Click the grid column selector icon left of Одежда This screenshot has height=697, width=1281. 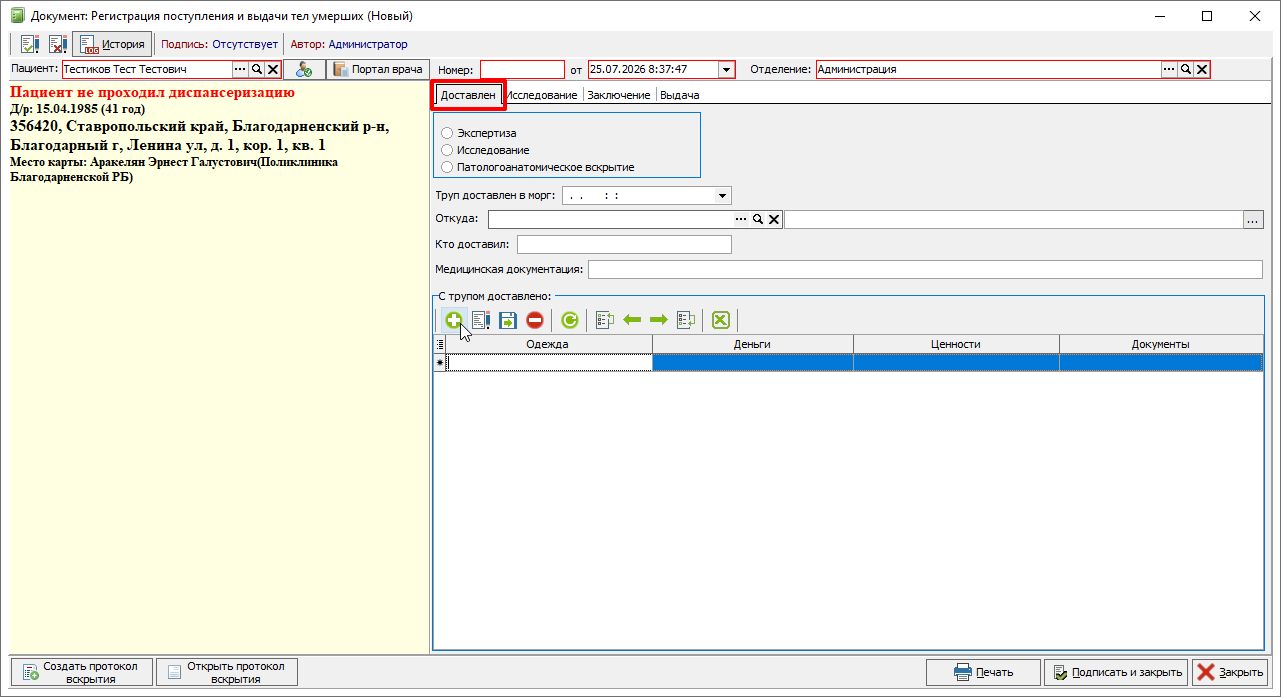click(x=439, y=344)
